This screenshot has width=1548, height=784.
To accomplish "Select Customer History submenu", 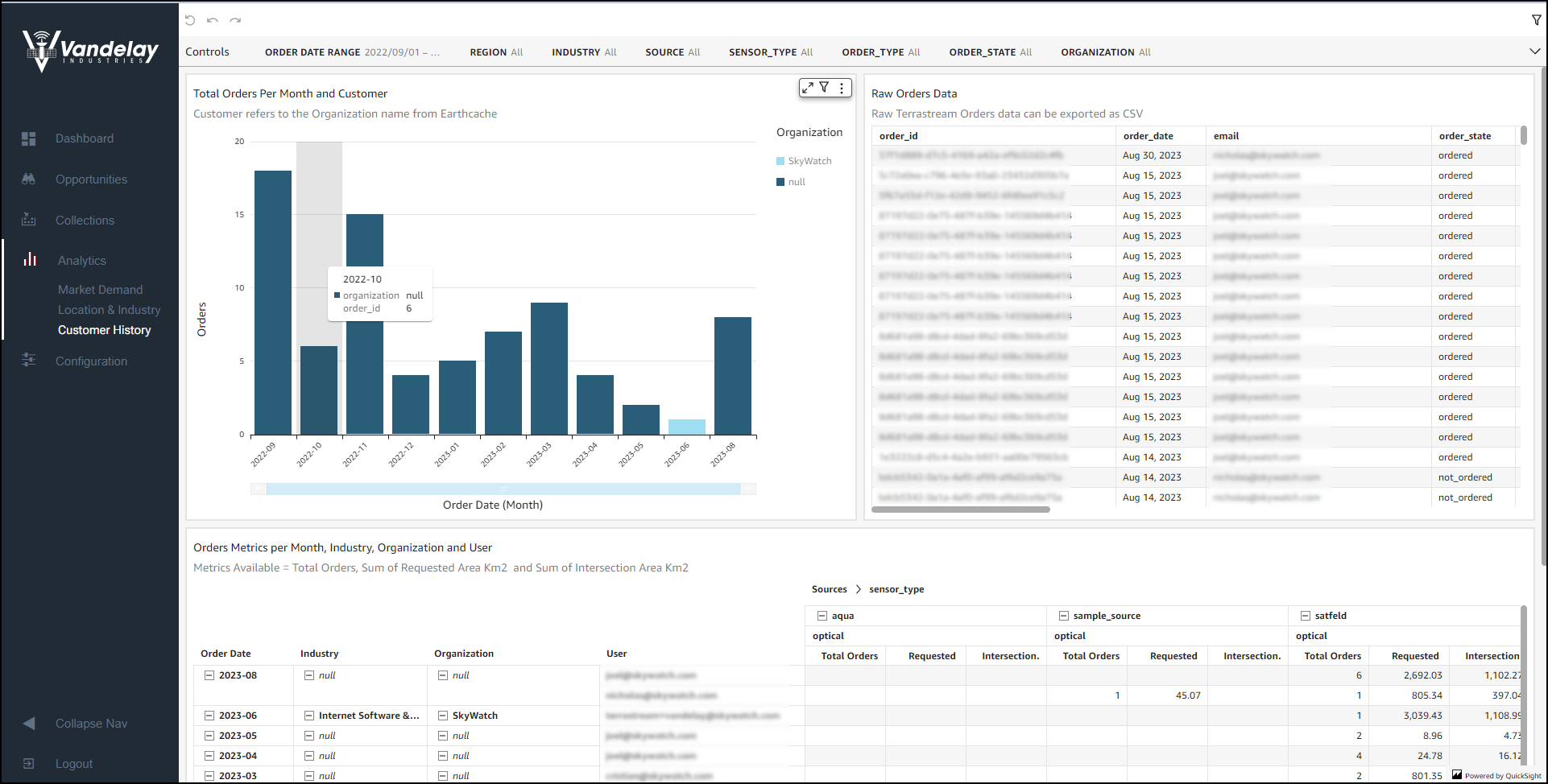I will [104, 330].
